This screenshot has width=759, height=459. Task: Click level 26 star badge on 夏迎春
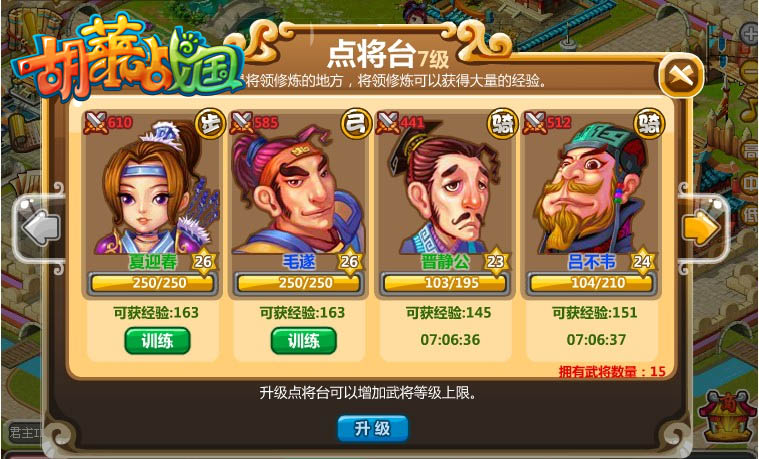pyautogui.click(x=203, y=262)
